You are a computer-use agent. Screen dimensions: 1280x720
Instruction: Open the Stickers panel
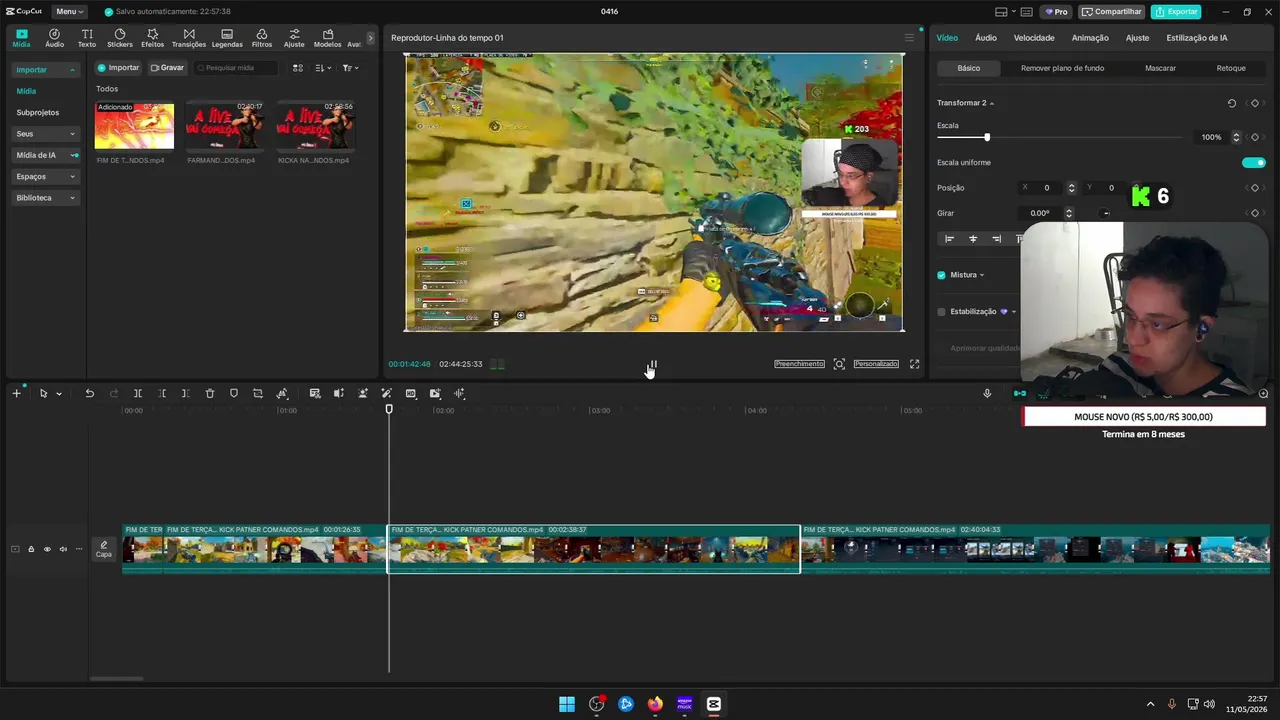pos(119,38)
